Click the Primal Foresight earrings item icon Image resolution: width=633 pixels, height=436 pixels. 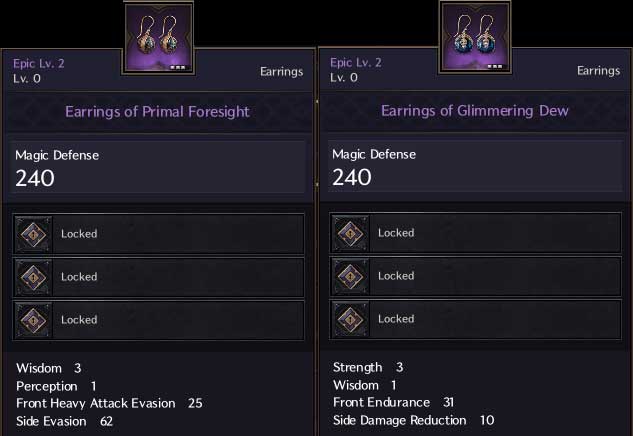tap(158, 37)
